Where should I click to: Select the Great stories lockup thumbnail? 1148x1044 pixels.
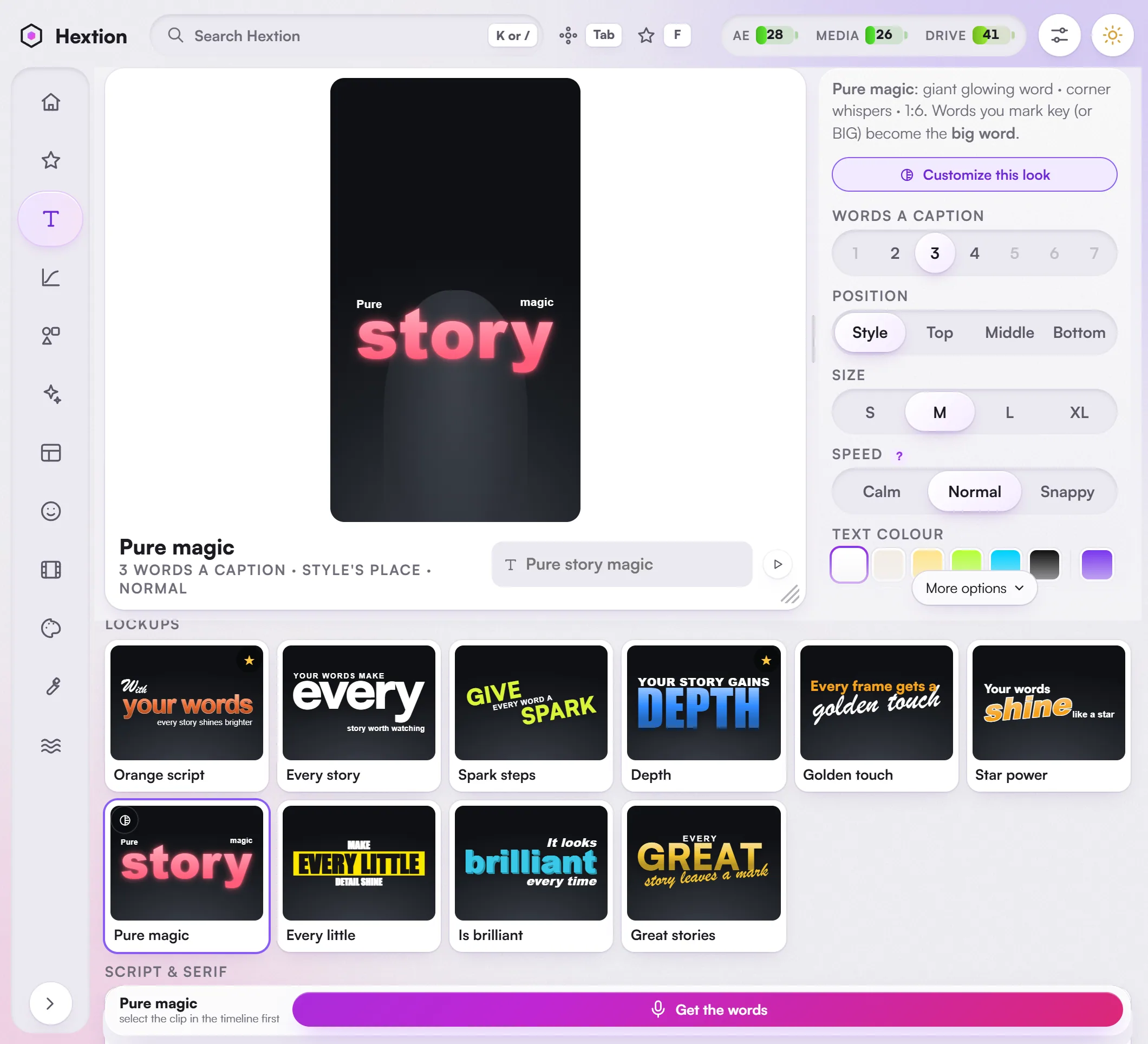tap(703, 876)
